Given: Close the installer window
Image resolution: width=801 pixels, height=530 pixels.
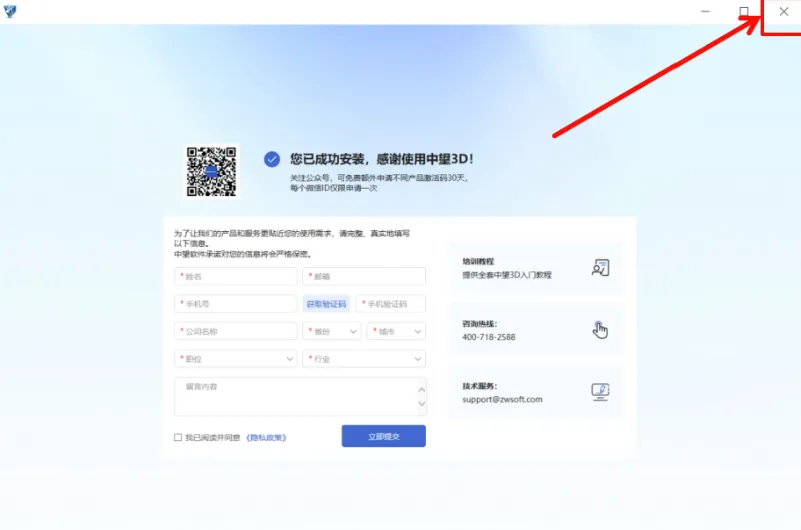Looking at the screenshot, I should (784, 11).
